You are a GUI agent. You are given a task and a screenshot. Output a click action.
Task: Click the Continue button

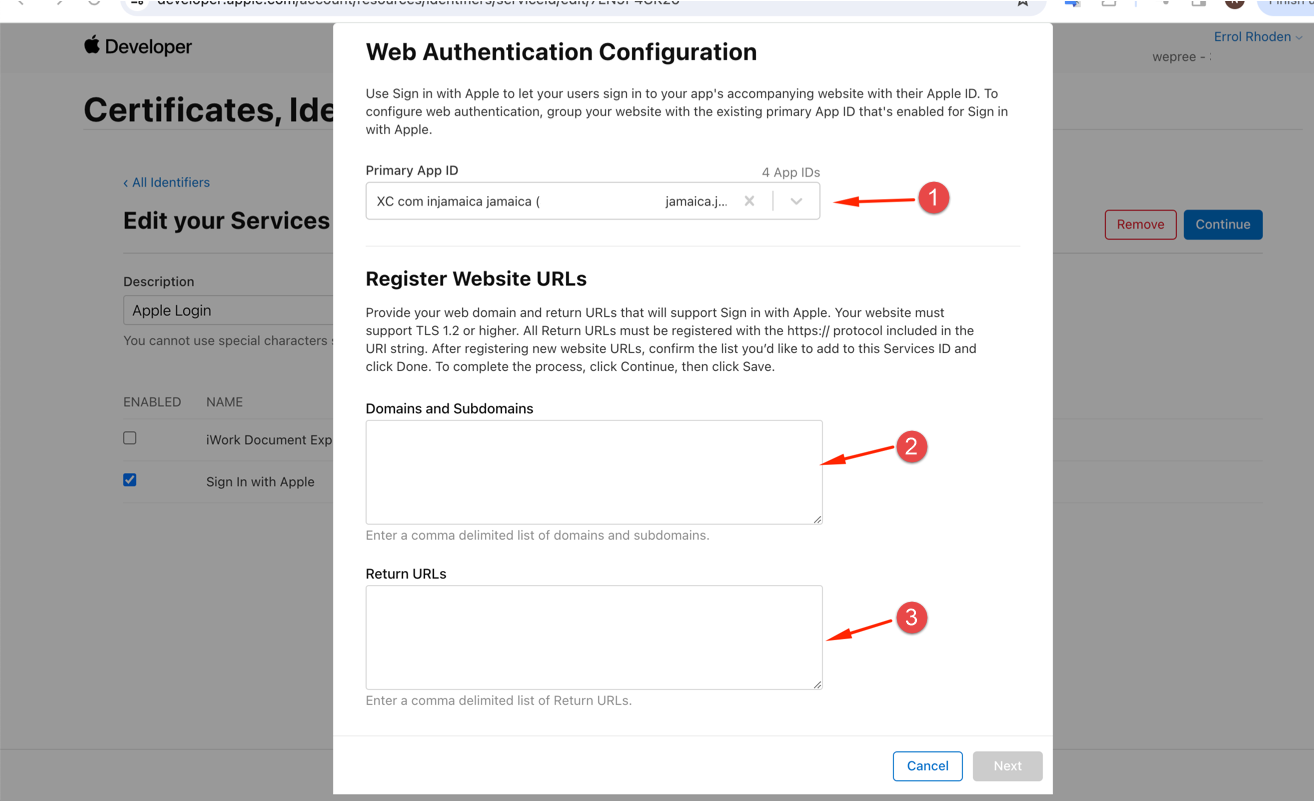1222,224
